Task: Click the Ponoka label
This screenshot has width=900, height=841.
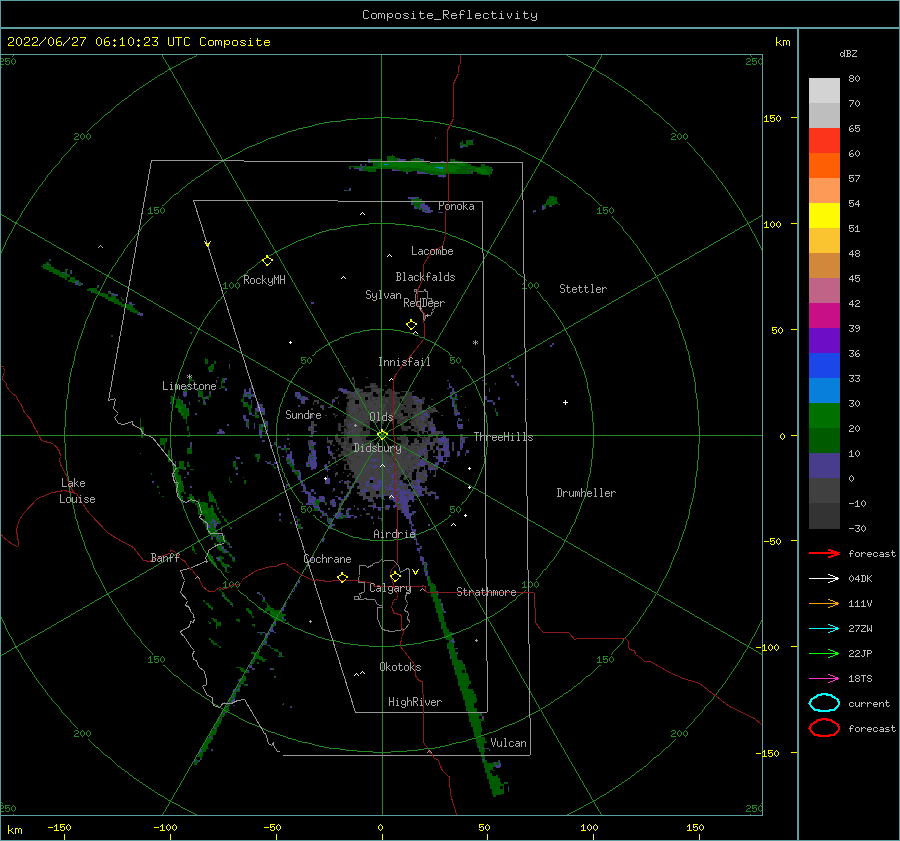Action: (456, 206)
